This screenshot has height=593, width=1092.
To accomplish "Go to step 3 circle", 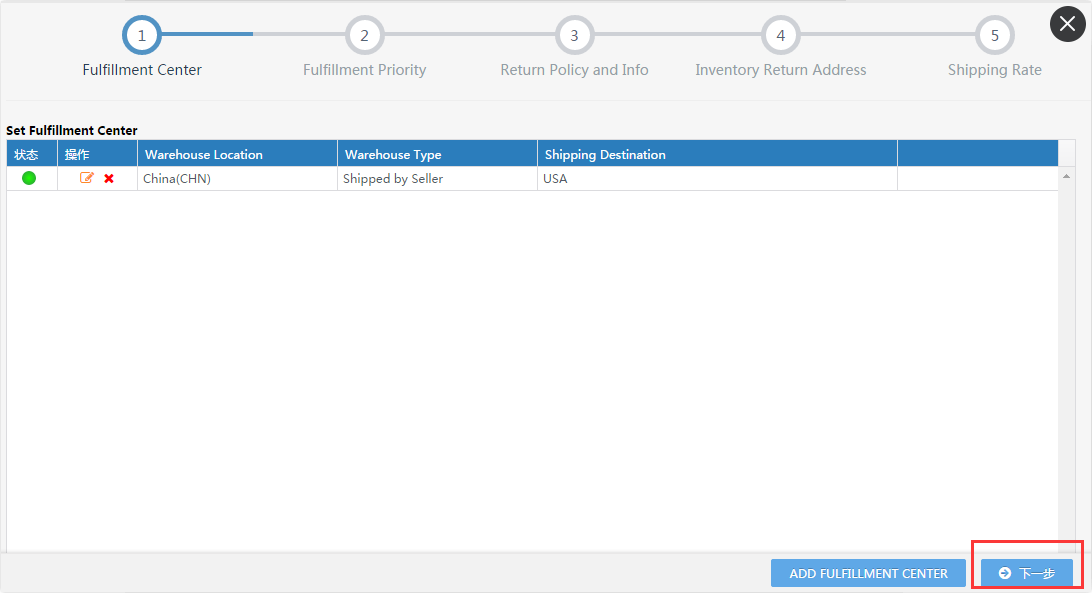I will (574, 35).
